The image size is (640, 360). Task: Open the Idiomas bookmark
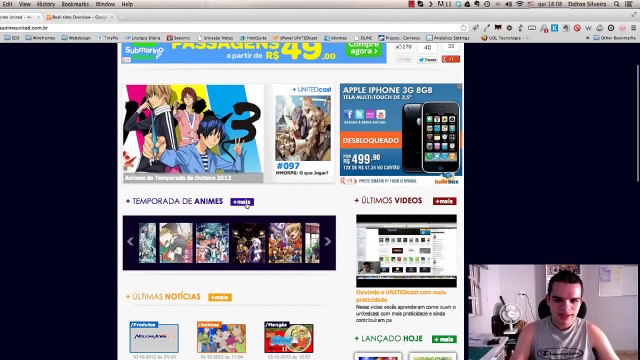[x=335, y=38]
